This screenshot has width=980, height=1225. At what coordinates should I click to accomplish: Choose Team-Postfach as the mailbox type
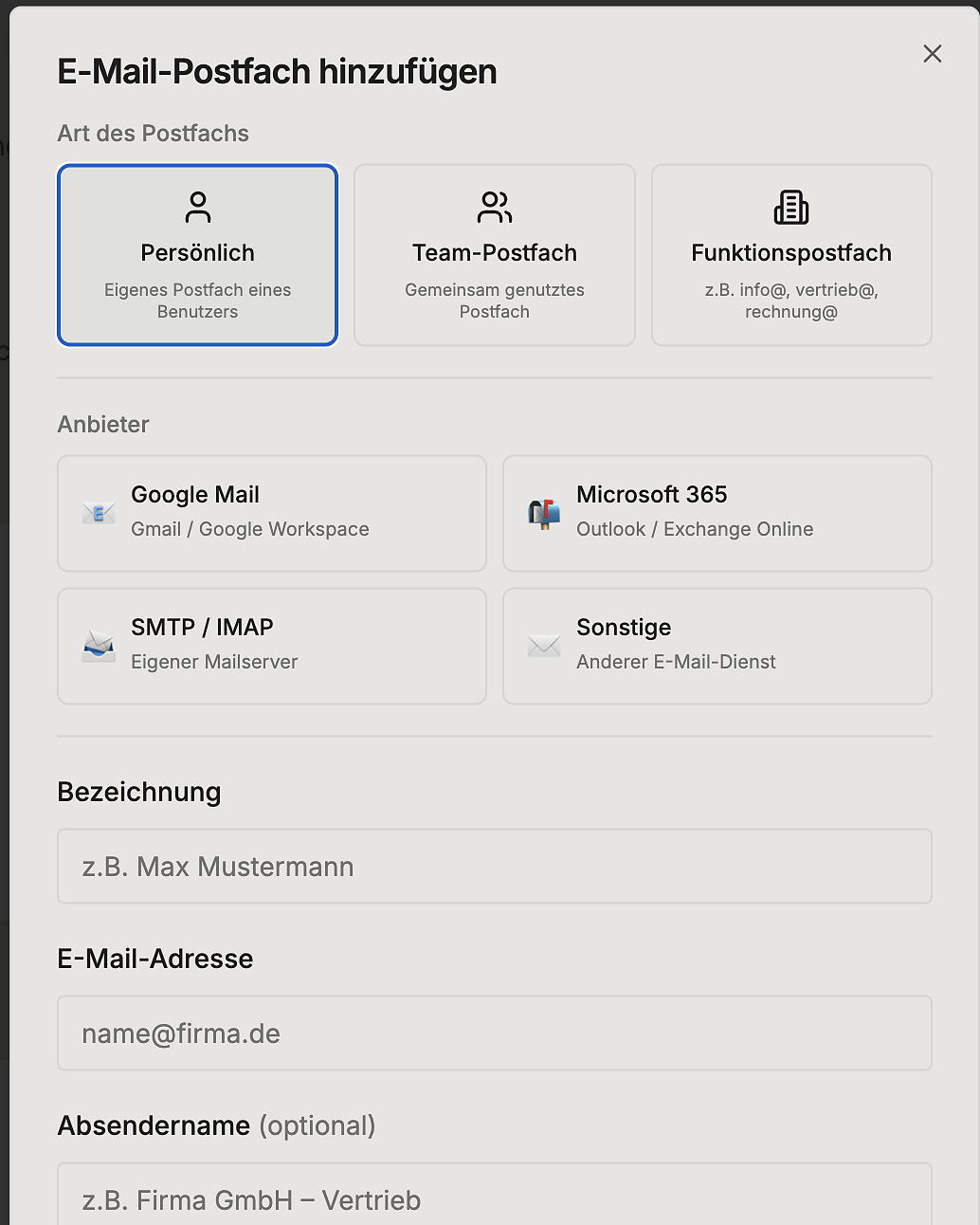494,254
